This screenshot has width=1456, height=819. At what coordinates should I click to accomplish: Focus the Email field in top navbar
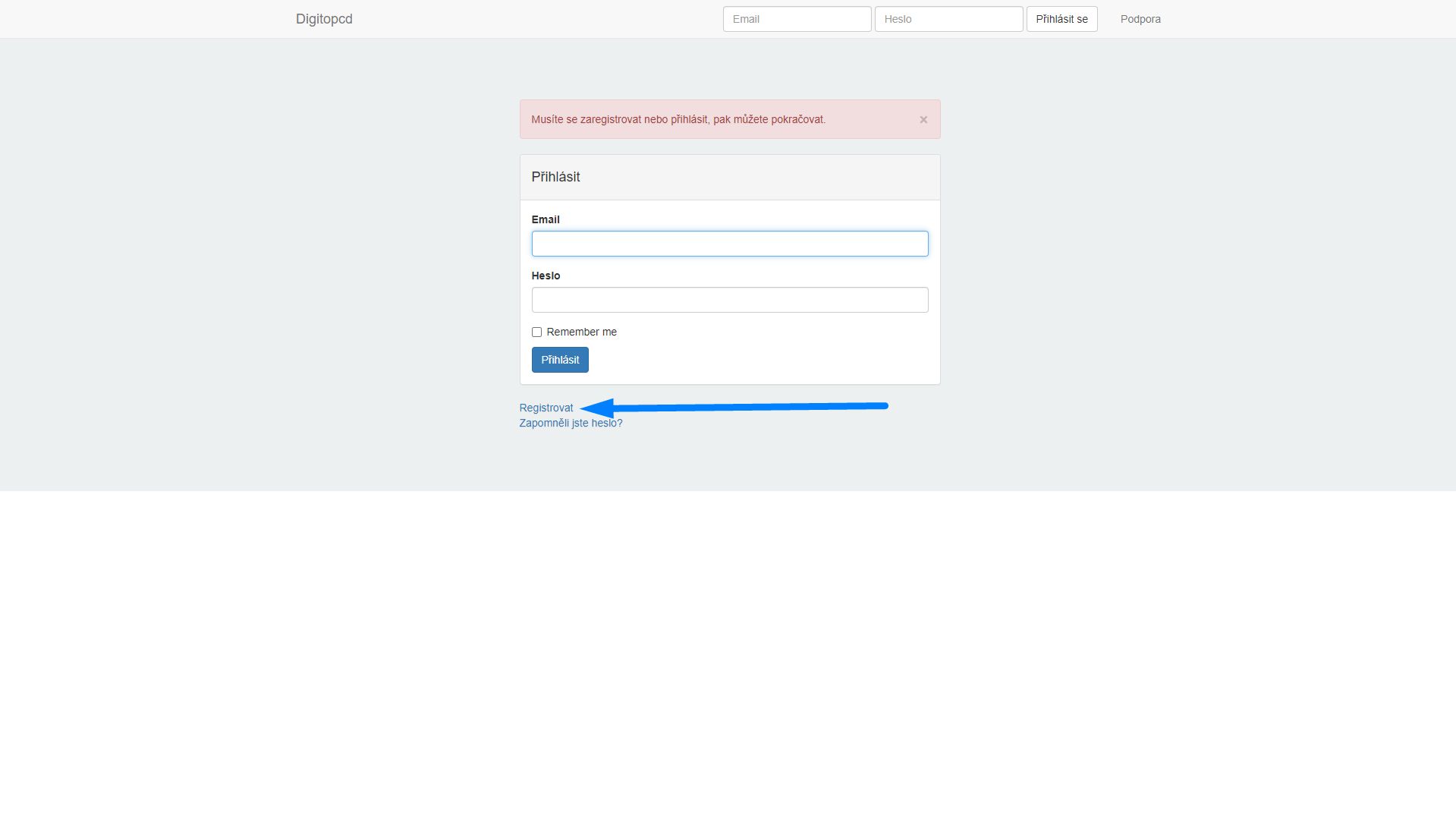[x=797, y=19]
